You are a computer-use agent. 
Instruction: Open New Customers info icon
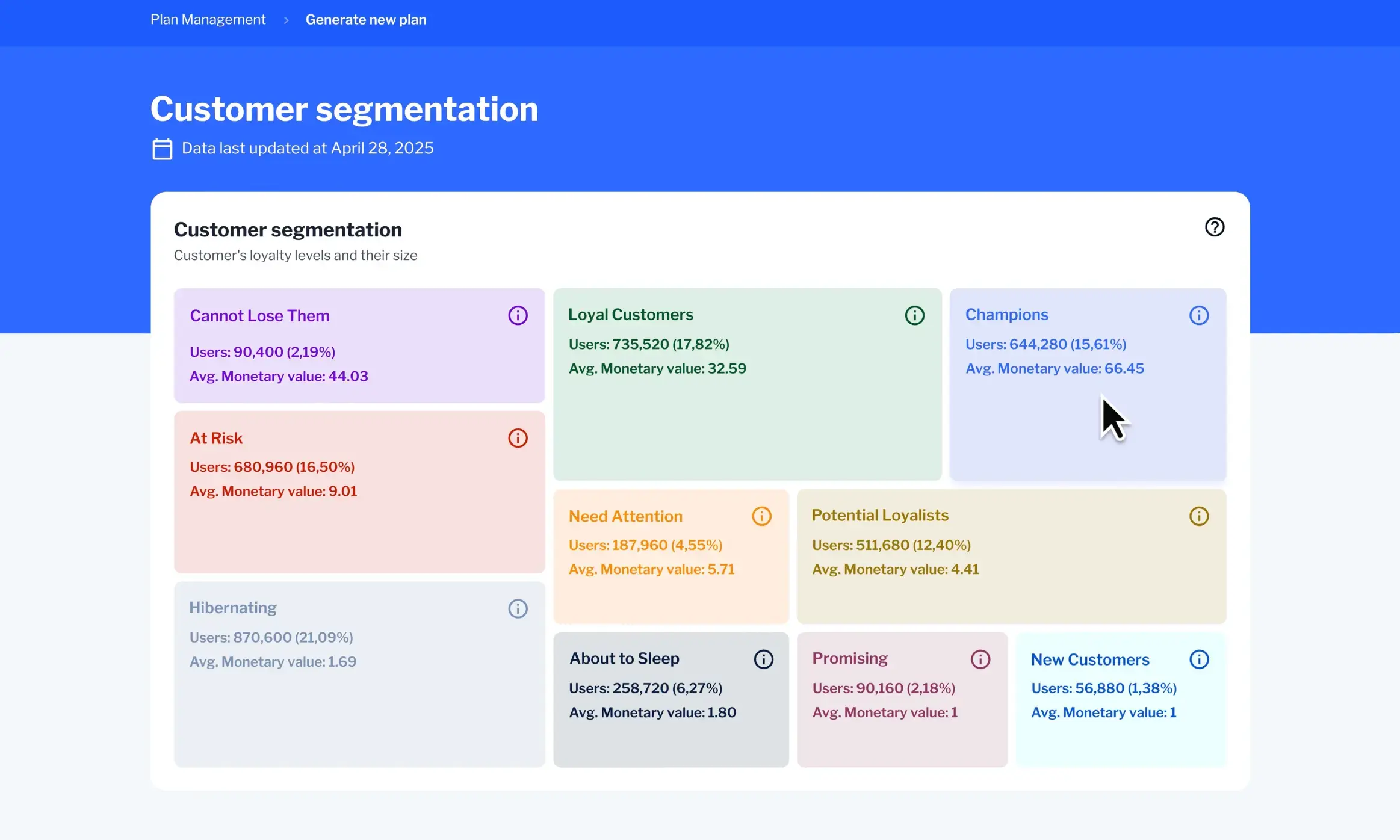tap(1198, 659)
